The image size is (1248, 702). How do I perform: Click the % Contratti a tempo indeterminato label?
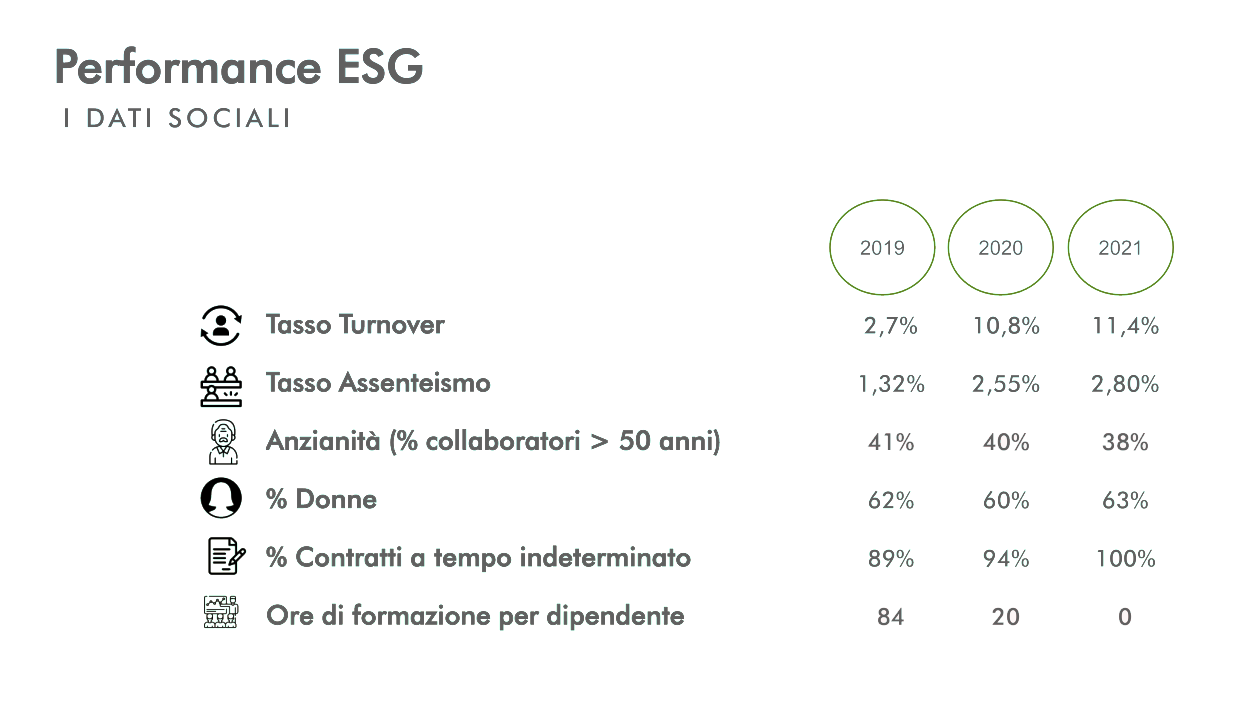coord(478,557)
